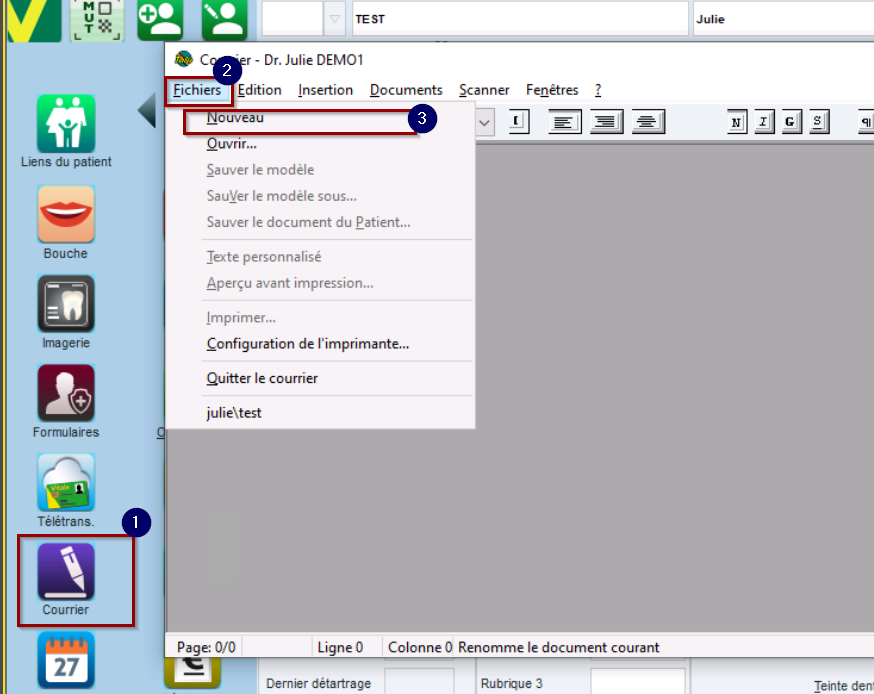The width and height of the screenshot is (874, 694).
Task: Click the paragraph mark toolbar button
Action: (866, 122)
